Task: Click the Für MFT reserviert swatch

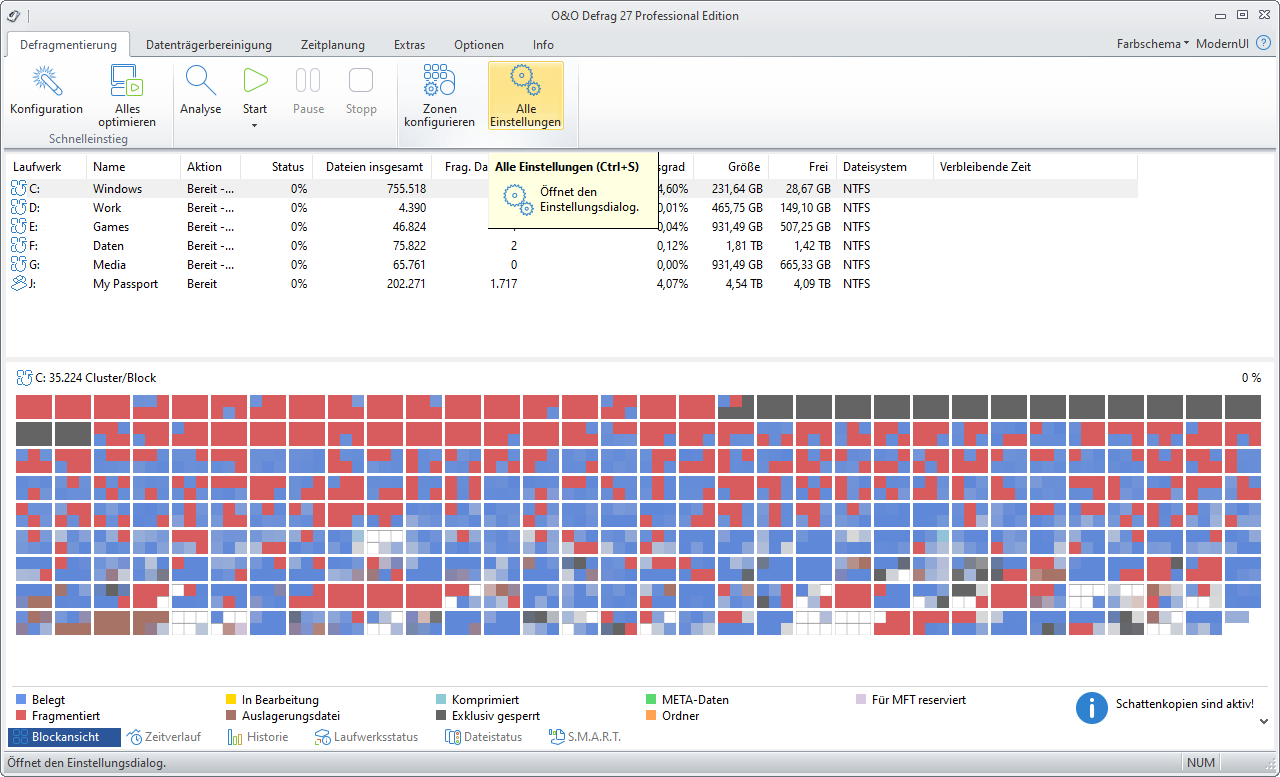Action: (x=861, y=700)
